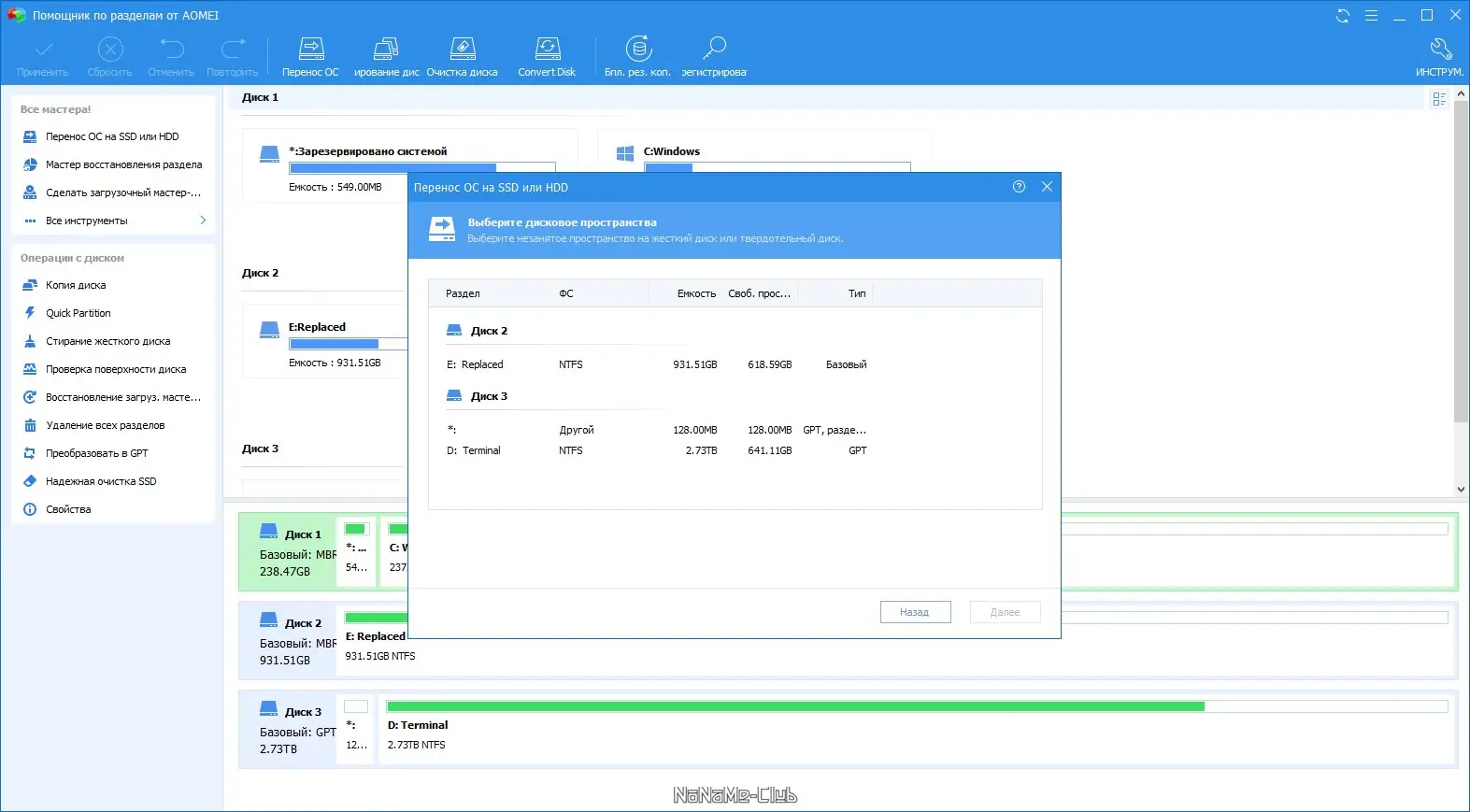
Task: Choose Преобразовать в GPT
Action: click(112, 453)
